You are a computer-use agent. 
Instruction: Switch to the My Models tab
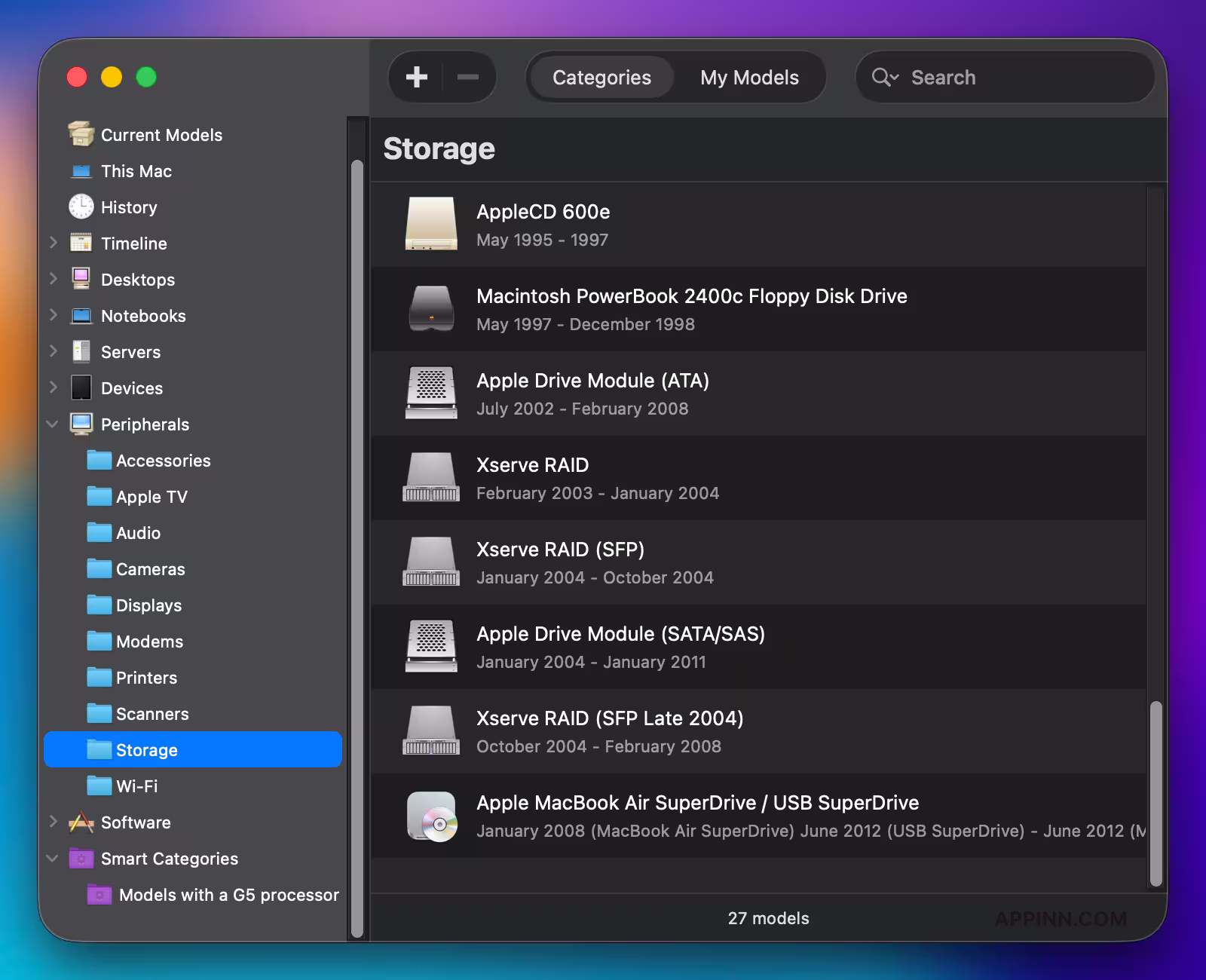(x=749, y=77)
